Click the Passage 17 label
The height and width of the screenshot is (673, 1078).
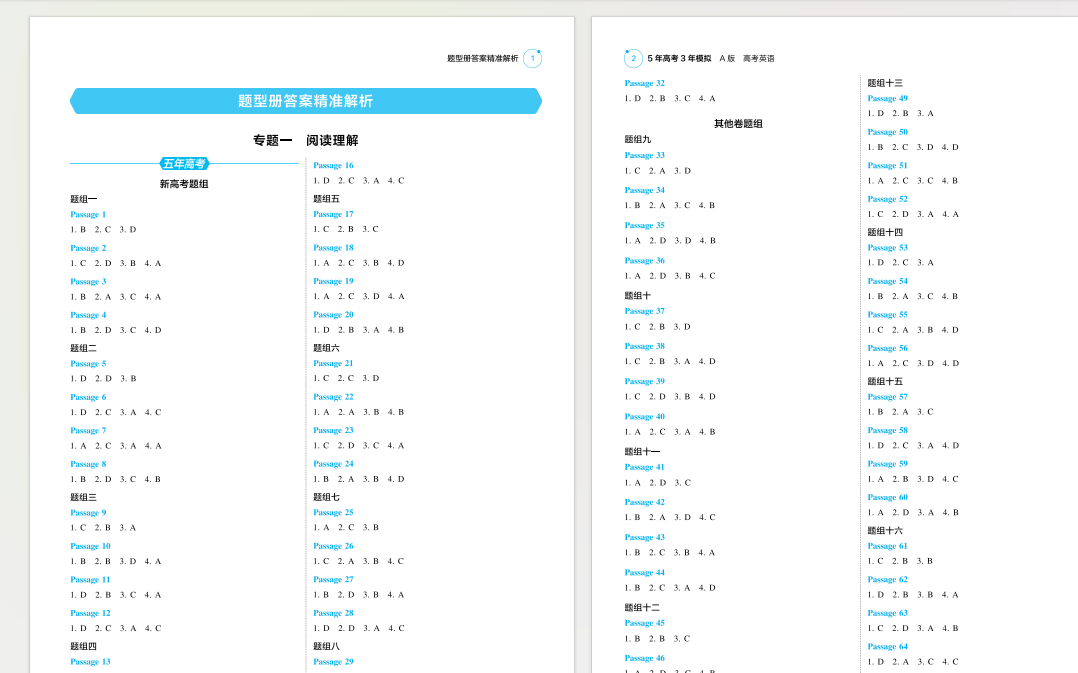[x=333, y=214]
